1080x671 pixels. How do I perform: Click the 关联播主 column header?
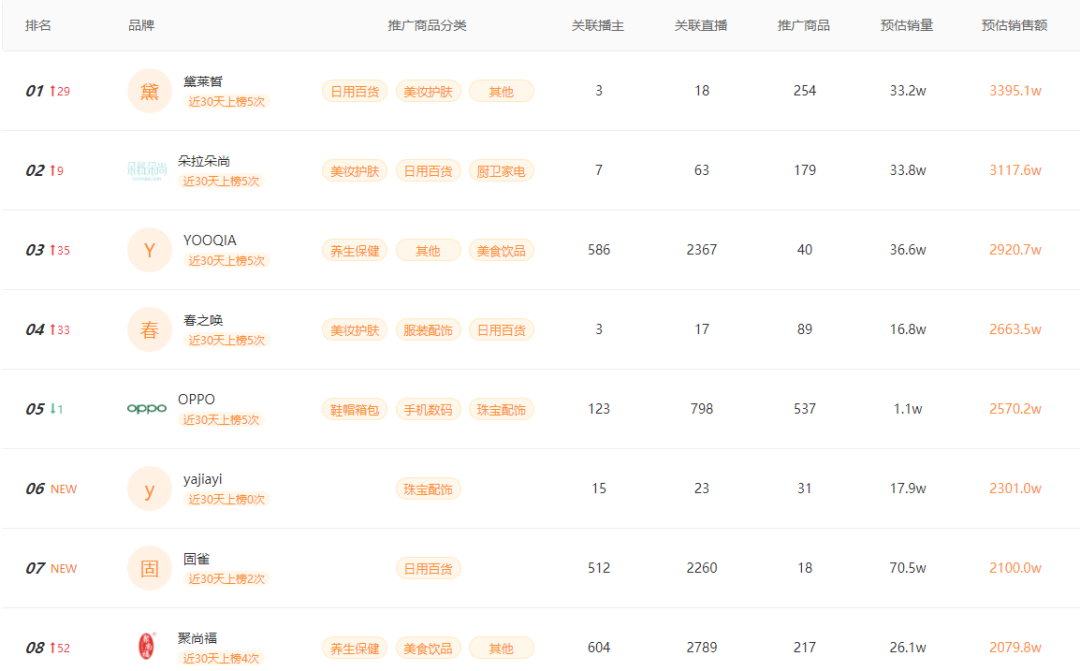[x=598, y=25]
